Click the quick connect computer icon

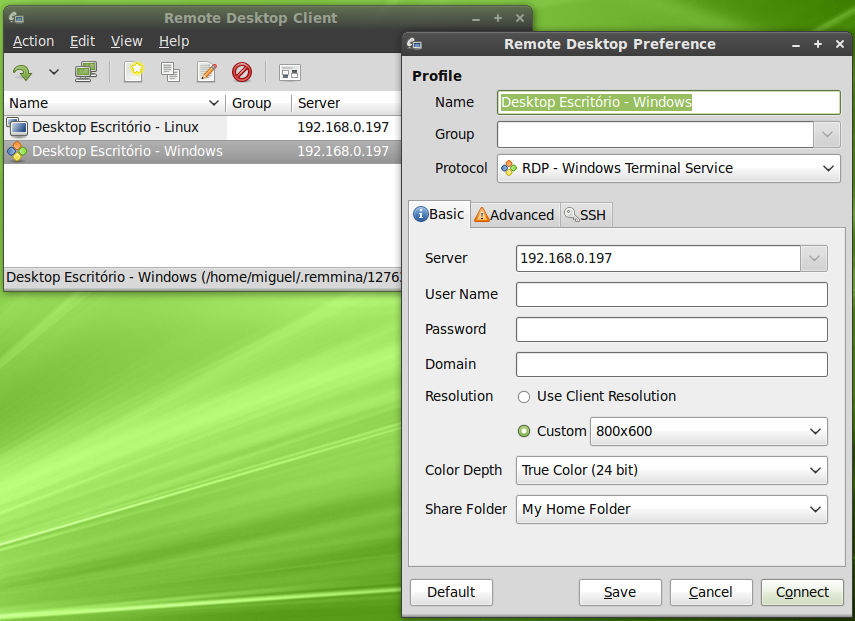coord(85,72)
